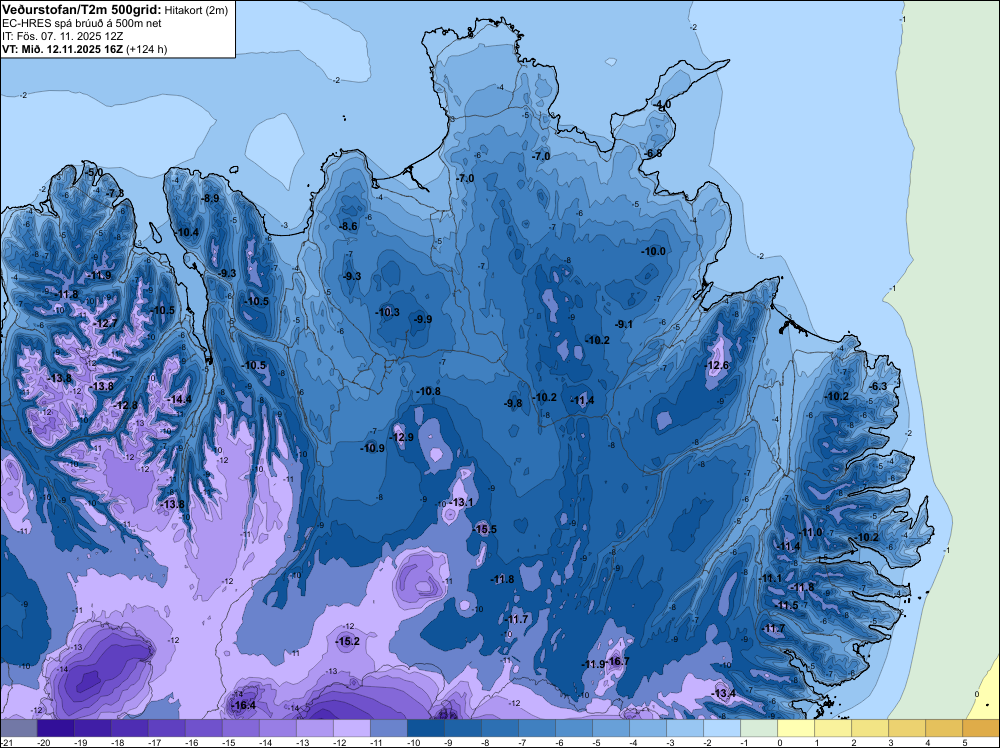The image size is (1000, 748).
Task: Click the -16.7 temperature value on the map
Action: [619, 661]
